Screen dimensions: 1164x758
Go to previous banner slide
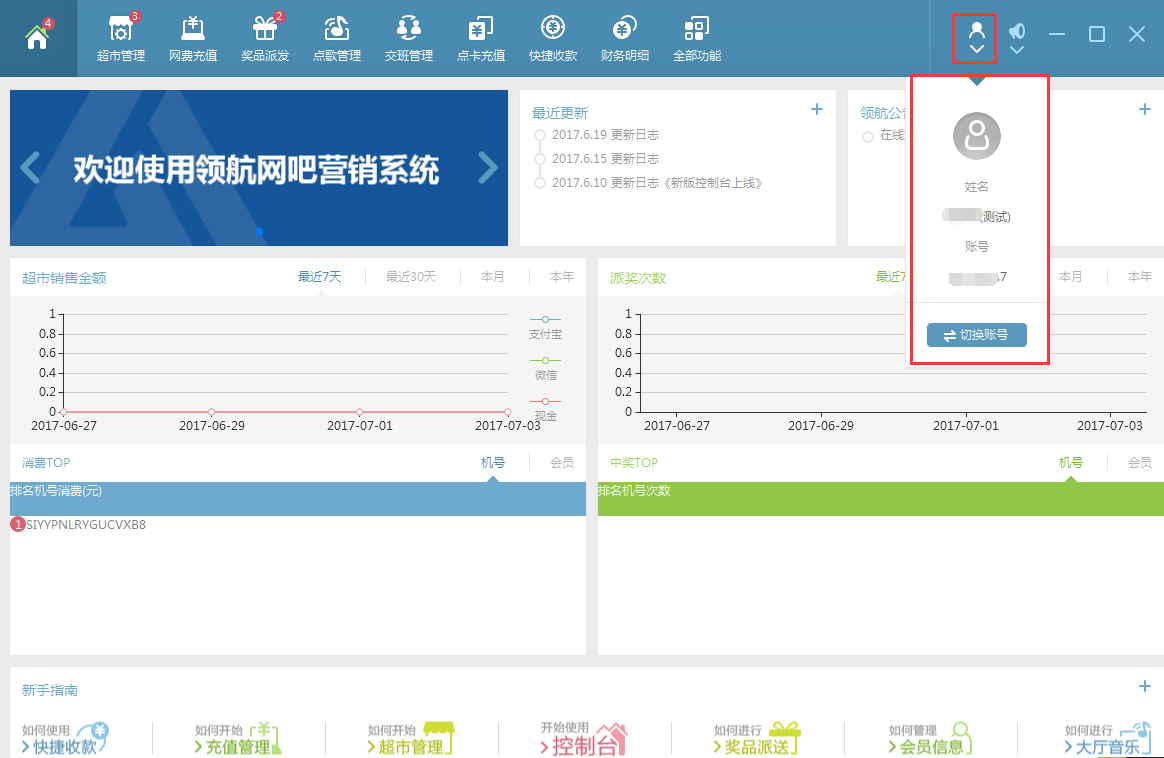(30, 168)
